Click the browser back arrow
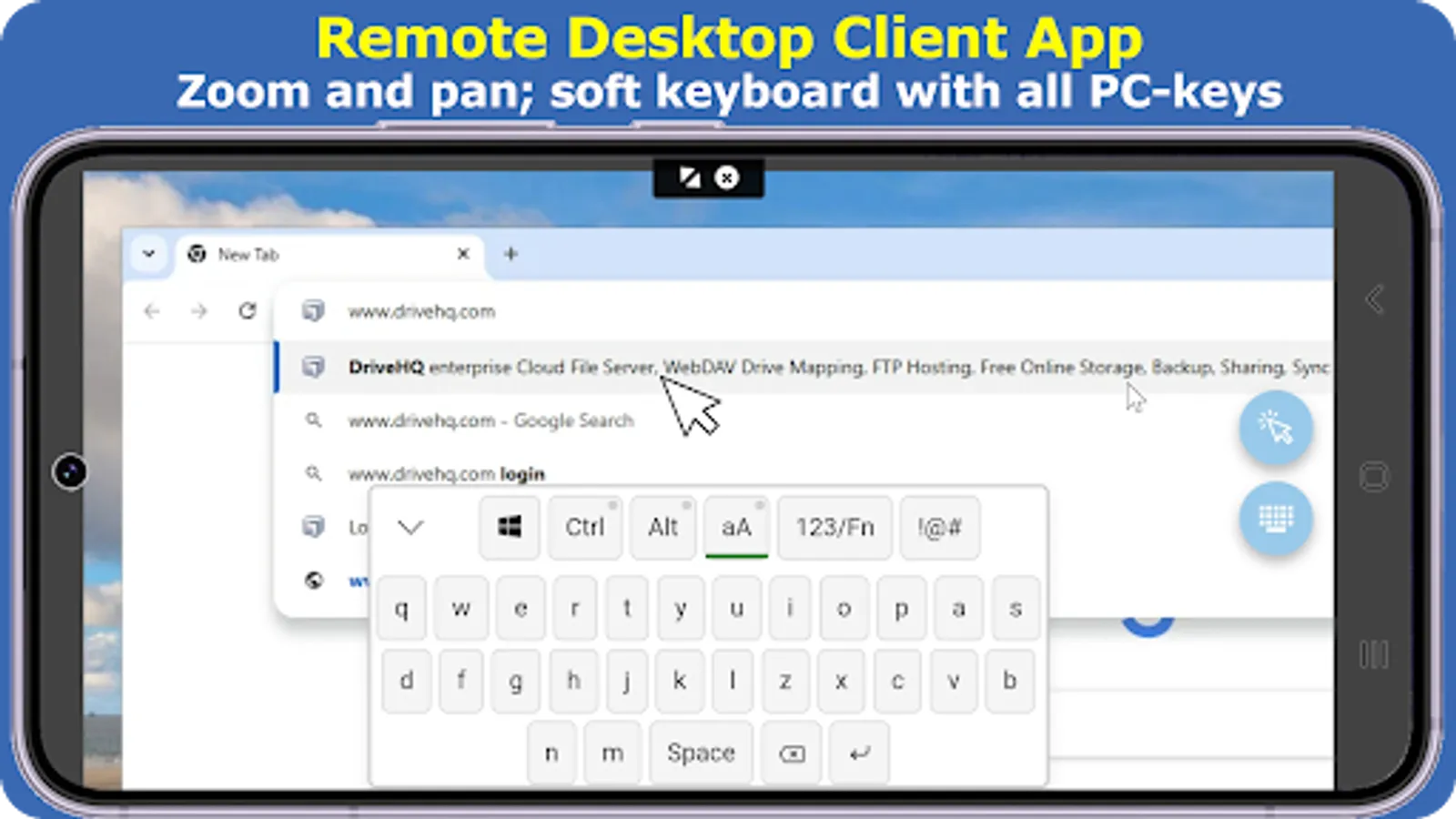 151,311
